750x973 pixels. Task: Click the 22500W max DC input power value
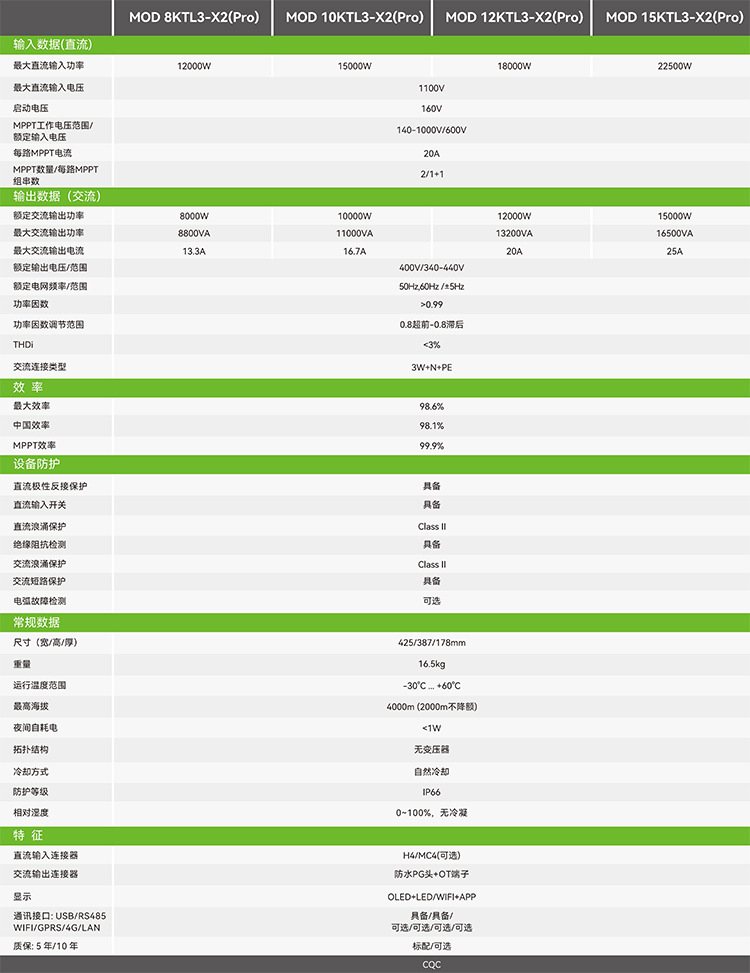pyautogui.click(x=674, y=66)
